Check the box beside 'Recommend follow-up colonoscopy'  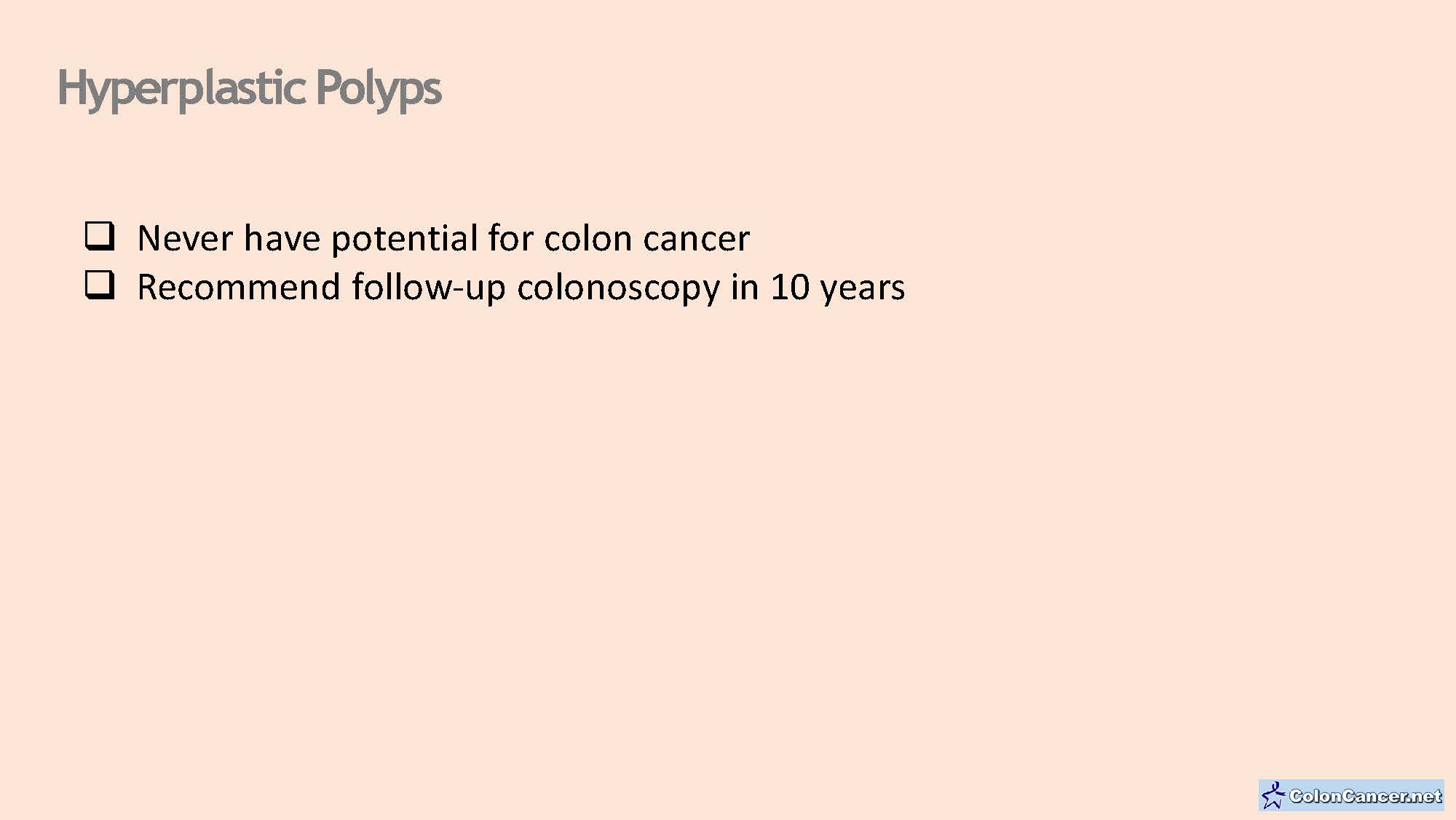100,285
